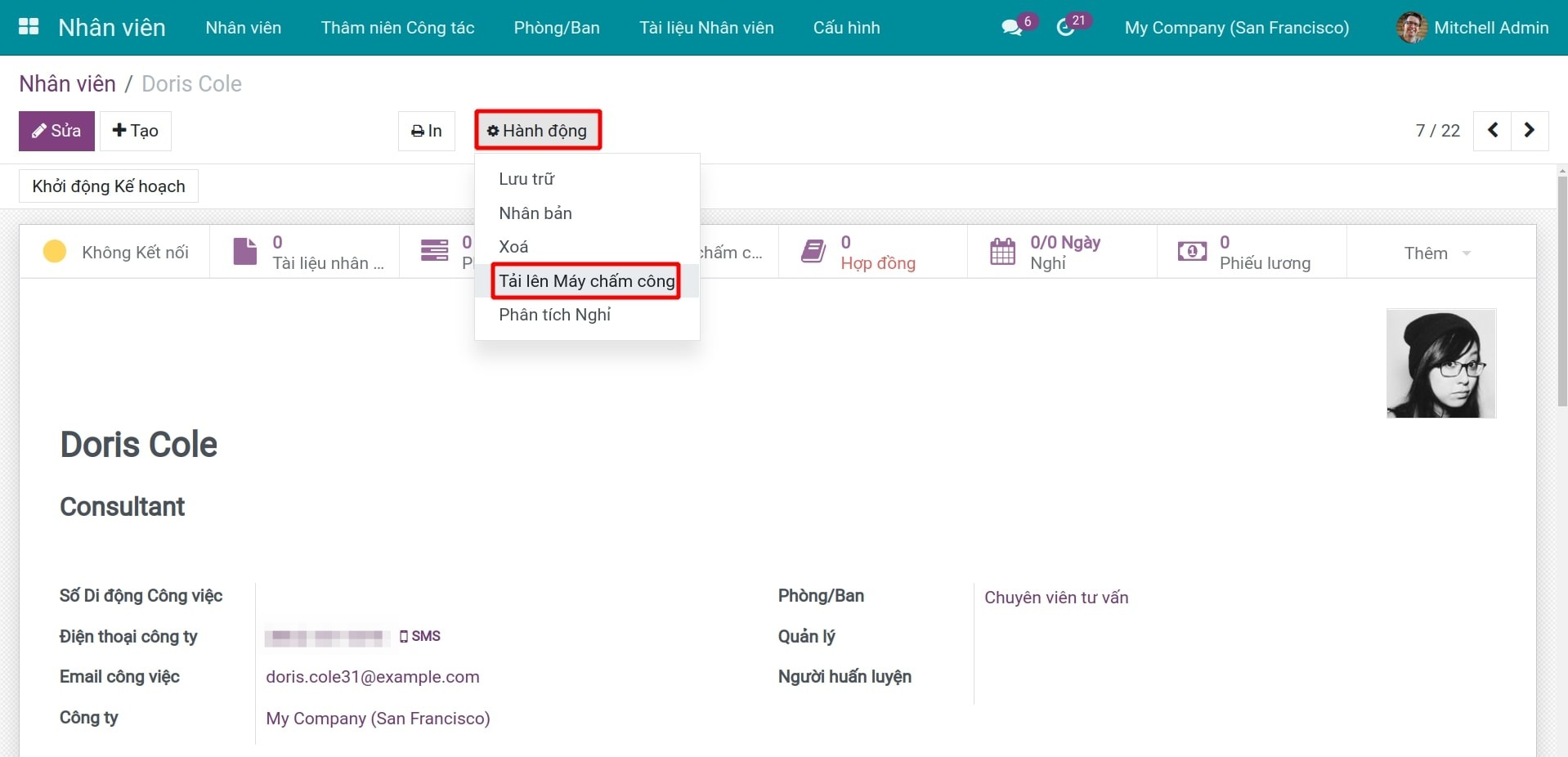The image size is (1568, 757).
Task: Choose Nhân bản from the action menu
Action: (535, 213)
